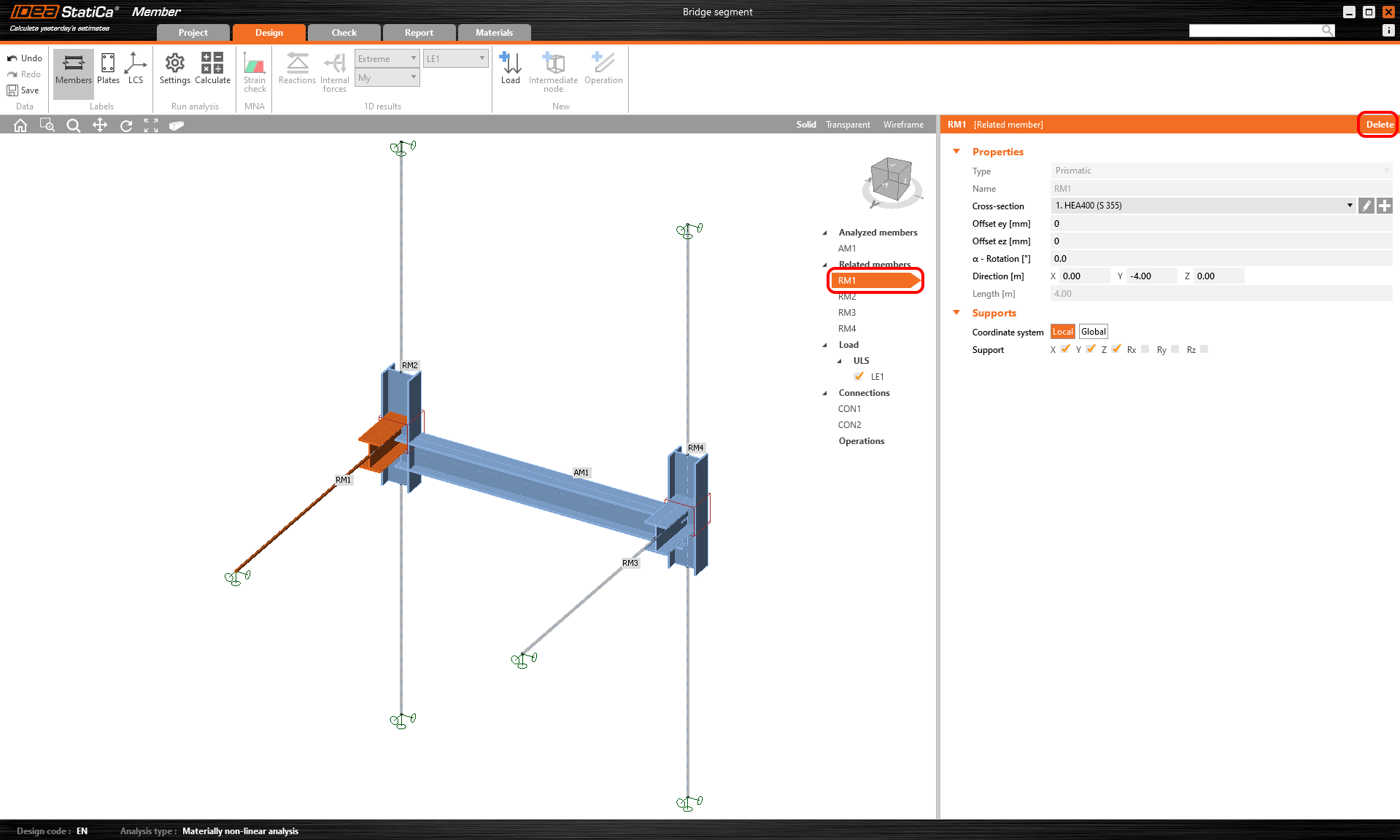Edit the cross-section with pencil icon
The image size is (1400, 840).
pyautogui.click(x=1366, y=206)
